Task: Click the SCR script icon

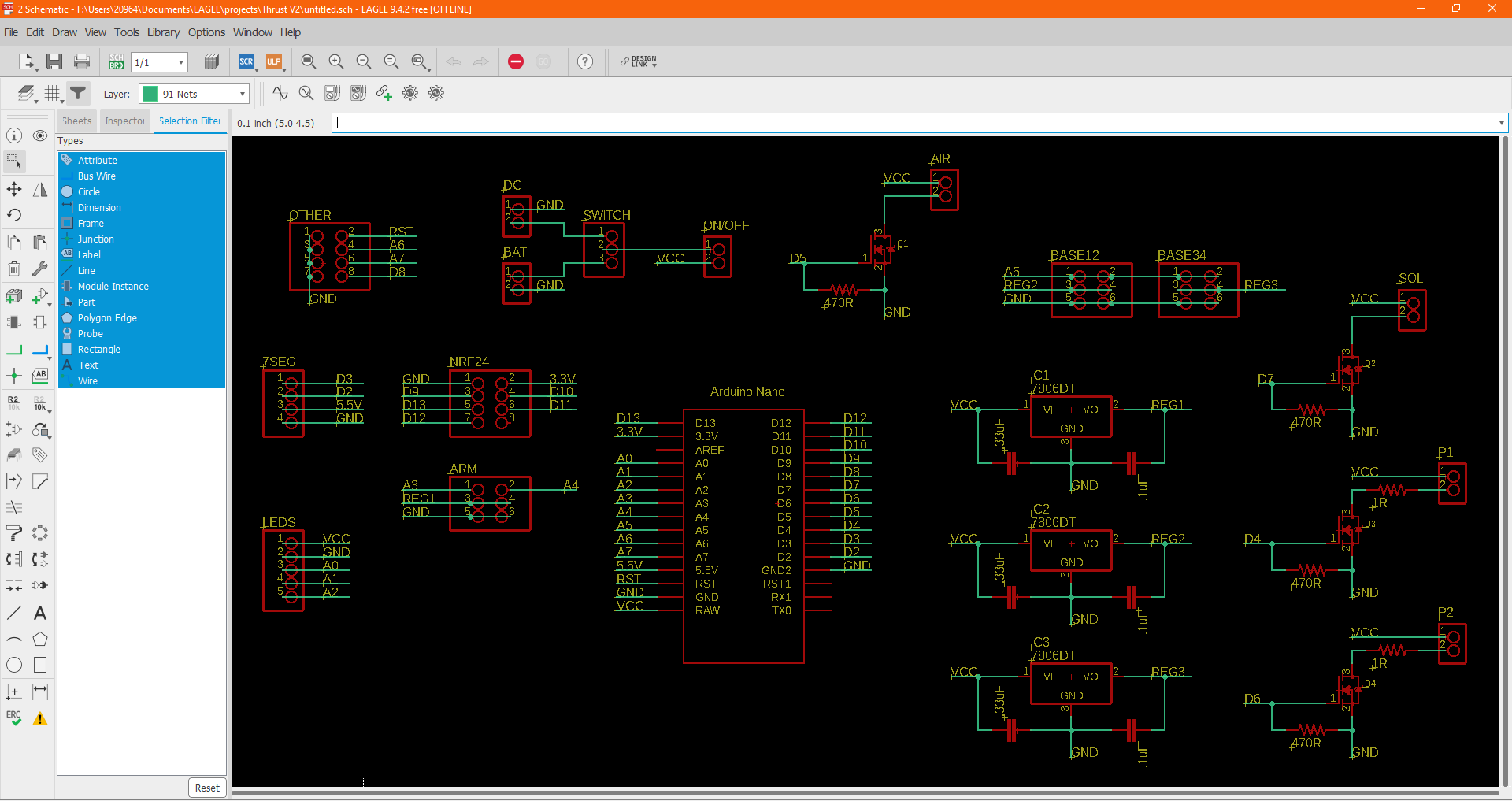Action: click(x=246, y=61)
